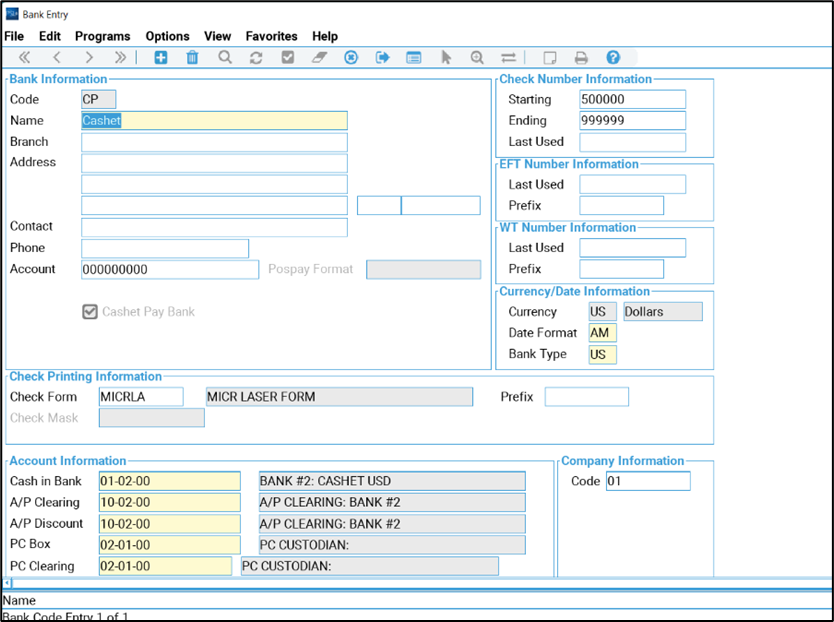
Task: Open the window/form layout icon
Action: coord(414,57)
